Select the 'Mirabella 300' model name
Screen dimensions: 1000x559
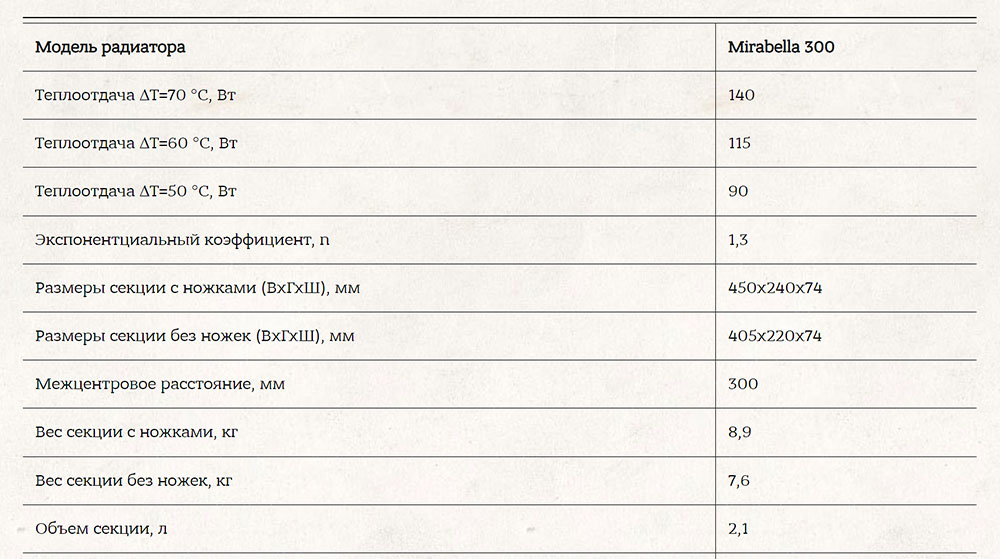coord(781,47)
